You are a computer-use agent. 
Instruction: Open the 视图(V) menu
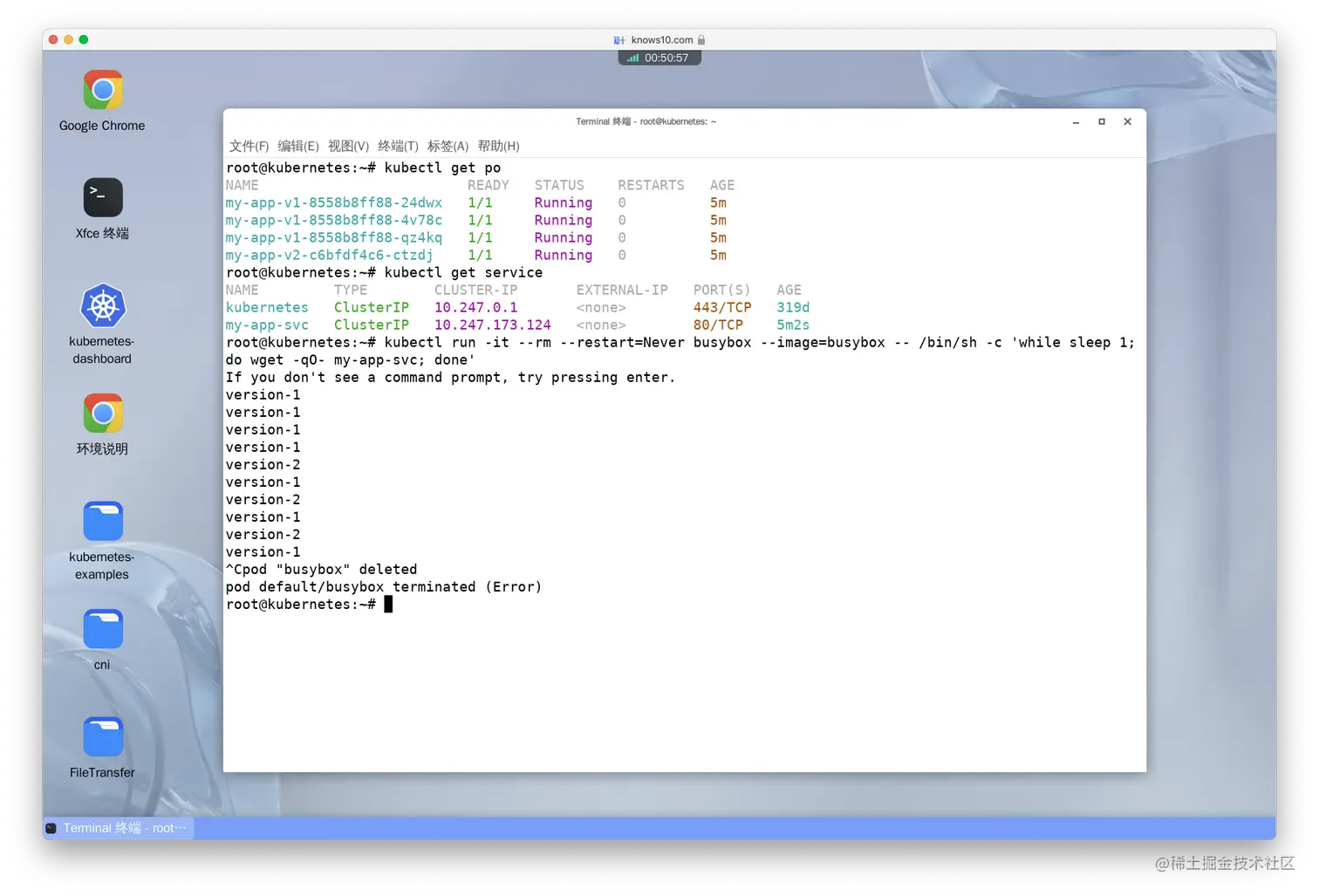pyautogui.click(x=349, y=146)
